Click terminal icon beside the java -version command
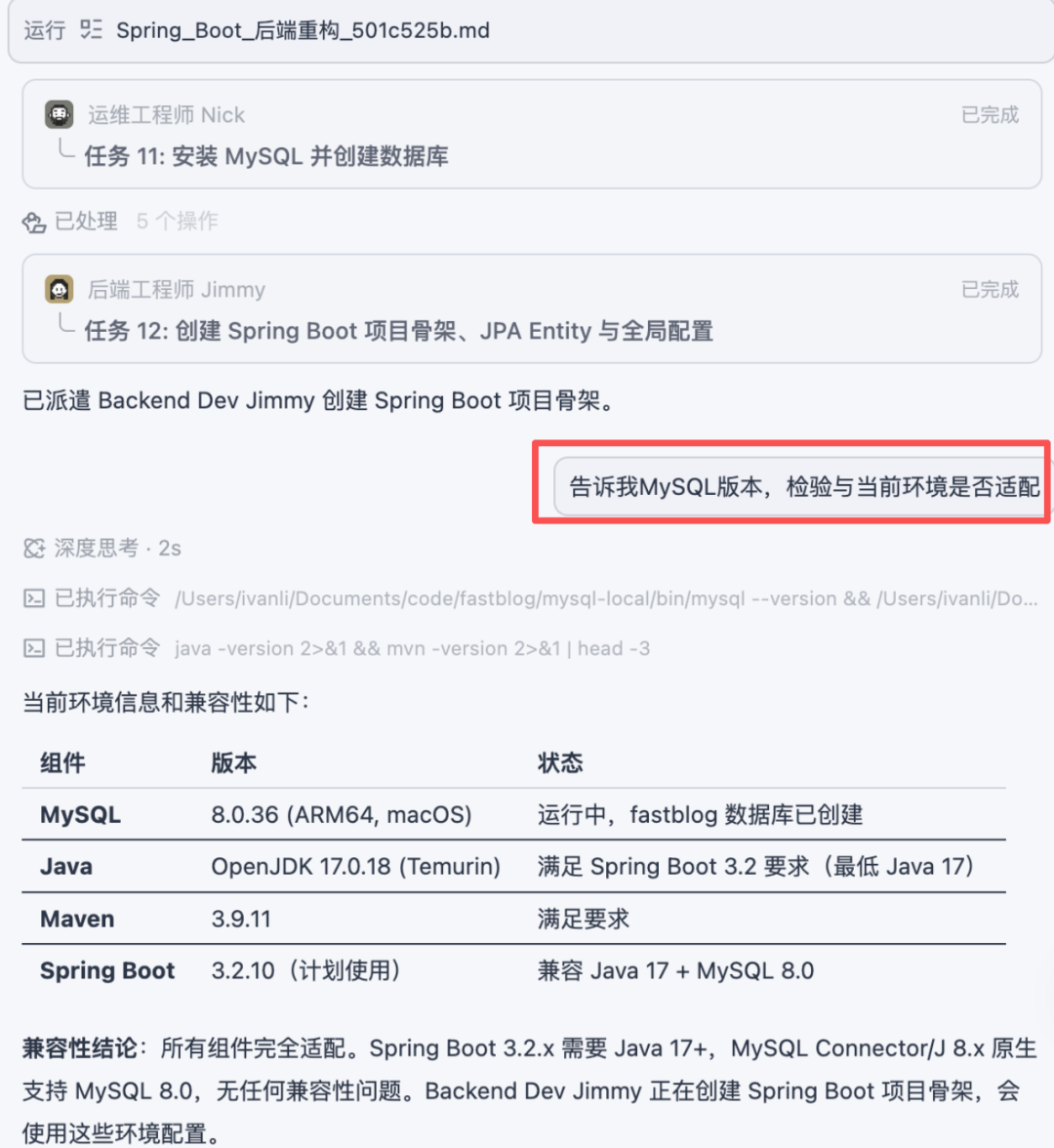 point(34,648)
